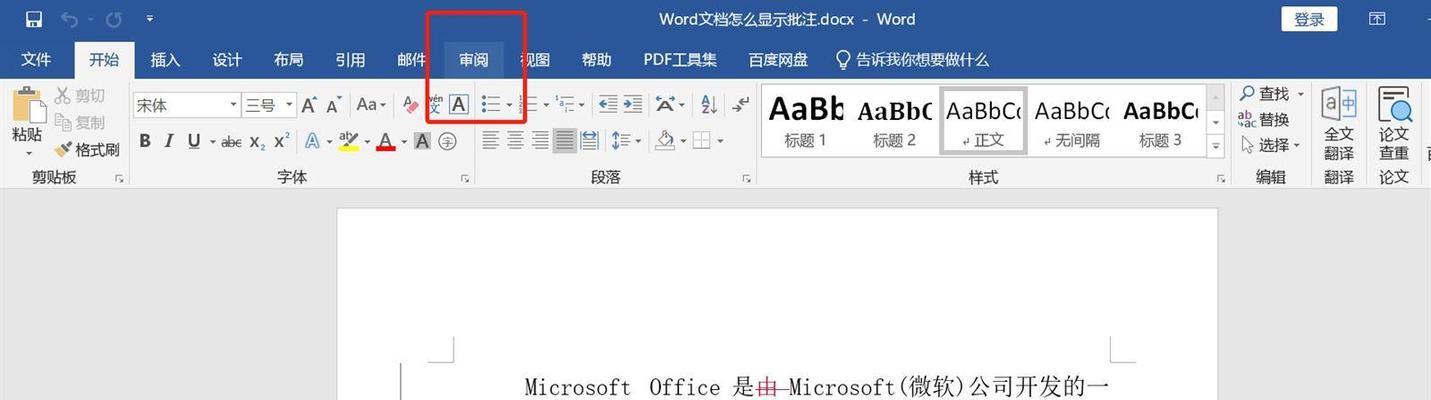The image size is (1431, 400).
Task: Expand the styles gallery more arrow
Action: pos(1216,145)
